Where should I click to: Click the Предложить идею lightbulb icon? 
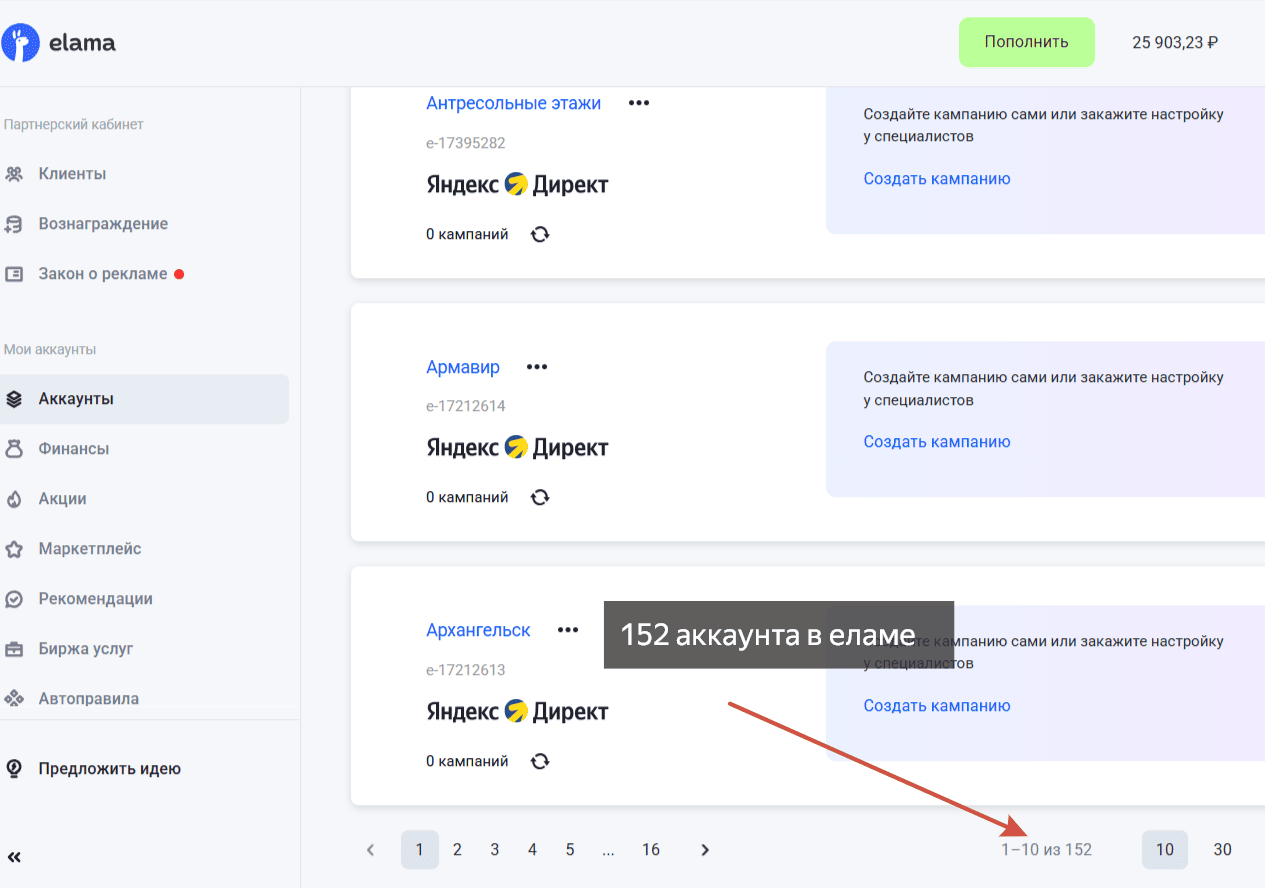[x=14, y=769]
